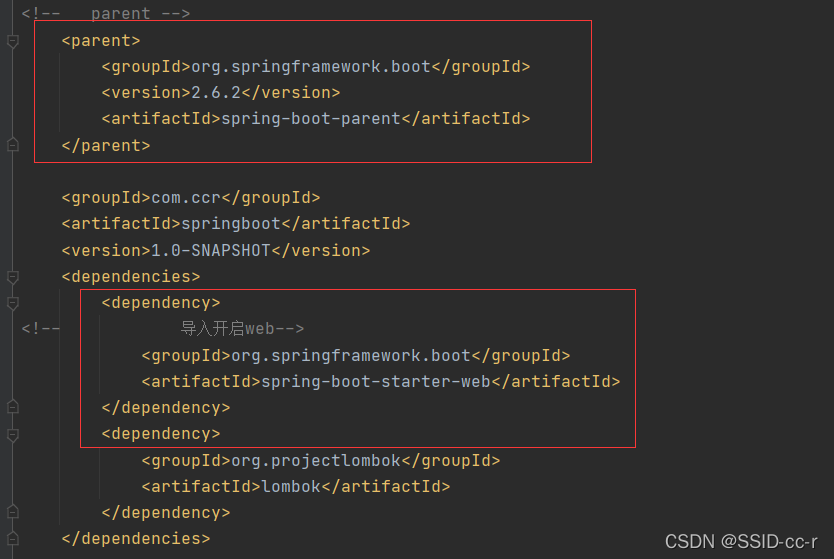The width and height of the screenshot is (834, 559).
Task: Fold the lombok dependency block
Action: (x=13, y=435)
